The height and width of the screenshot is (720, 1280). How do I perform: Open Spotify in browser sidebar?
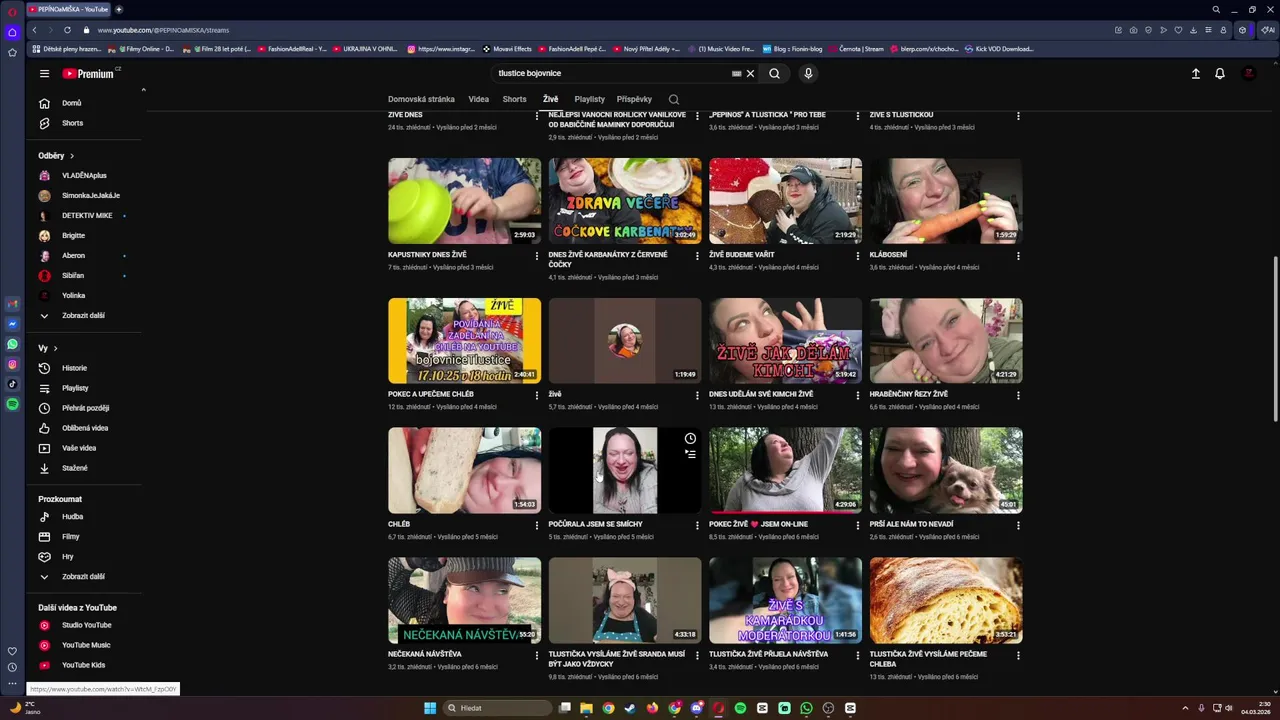pos(12,404)
